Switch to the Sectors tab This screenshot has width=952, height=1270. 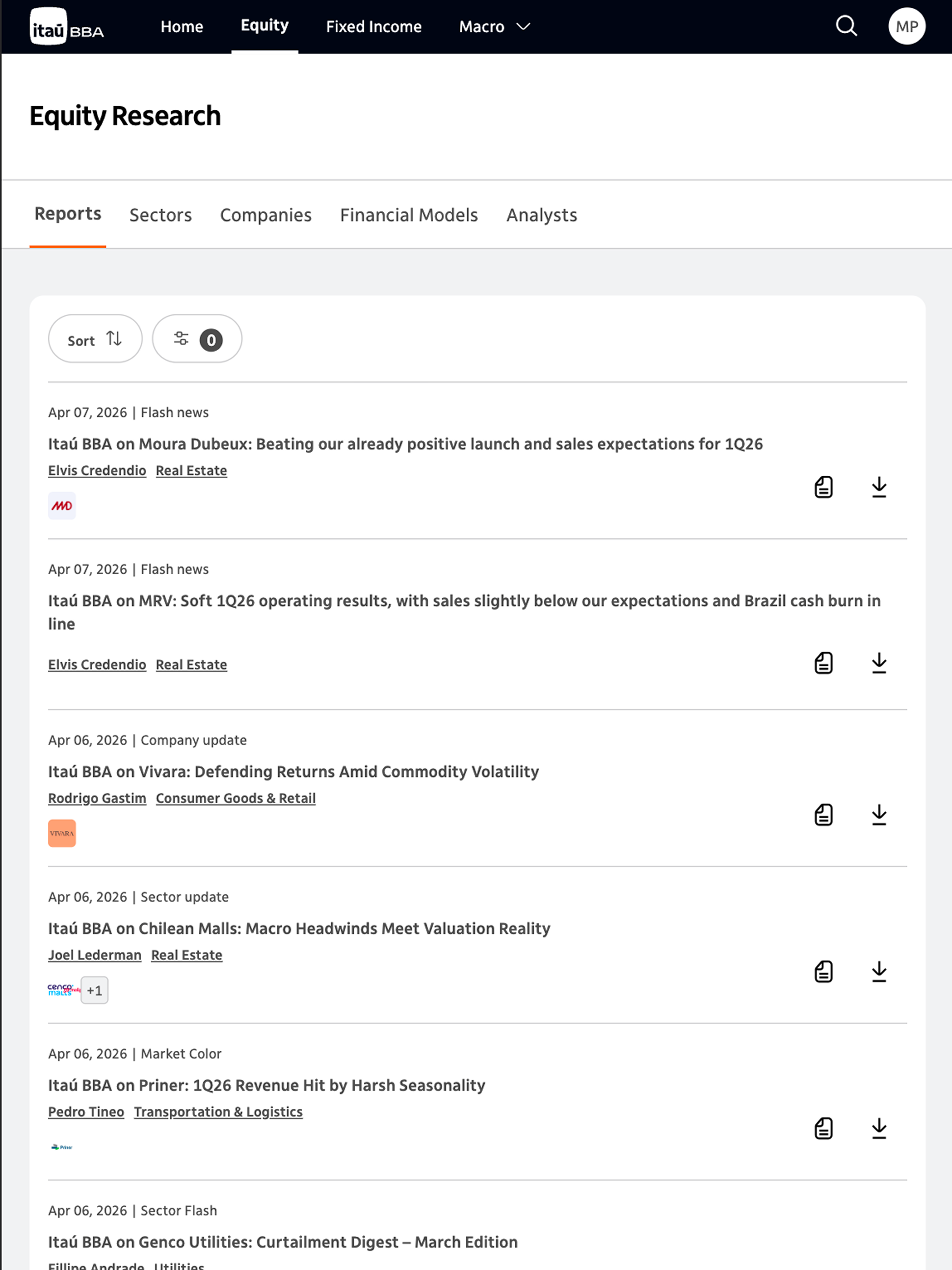coord(161,215)
